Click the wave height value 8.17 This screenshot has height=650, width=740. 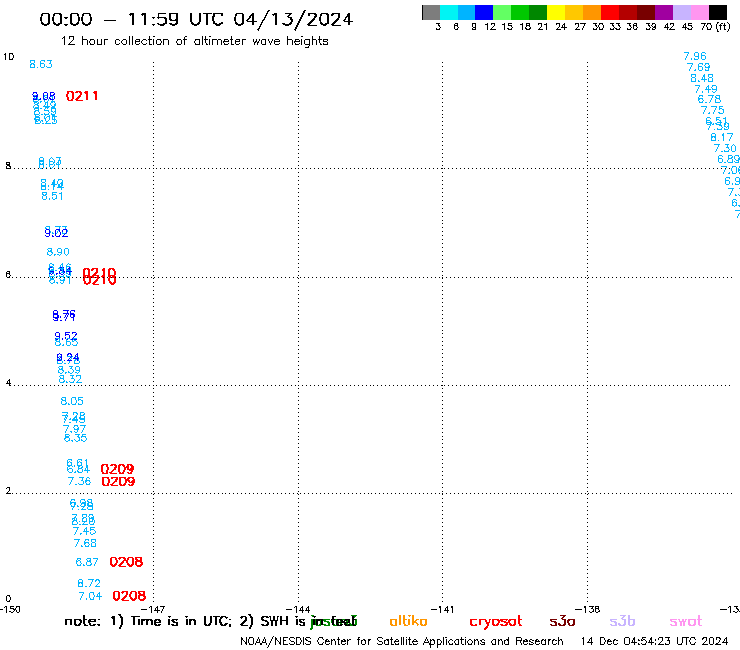click(x=722, y=138)
